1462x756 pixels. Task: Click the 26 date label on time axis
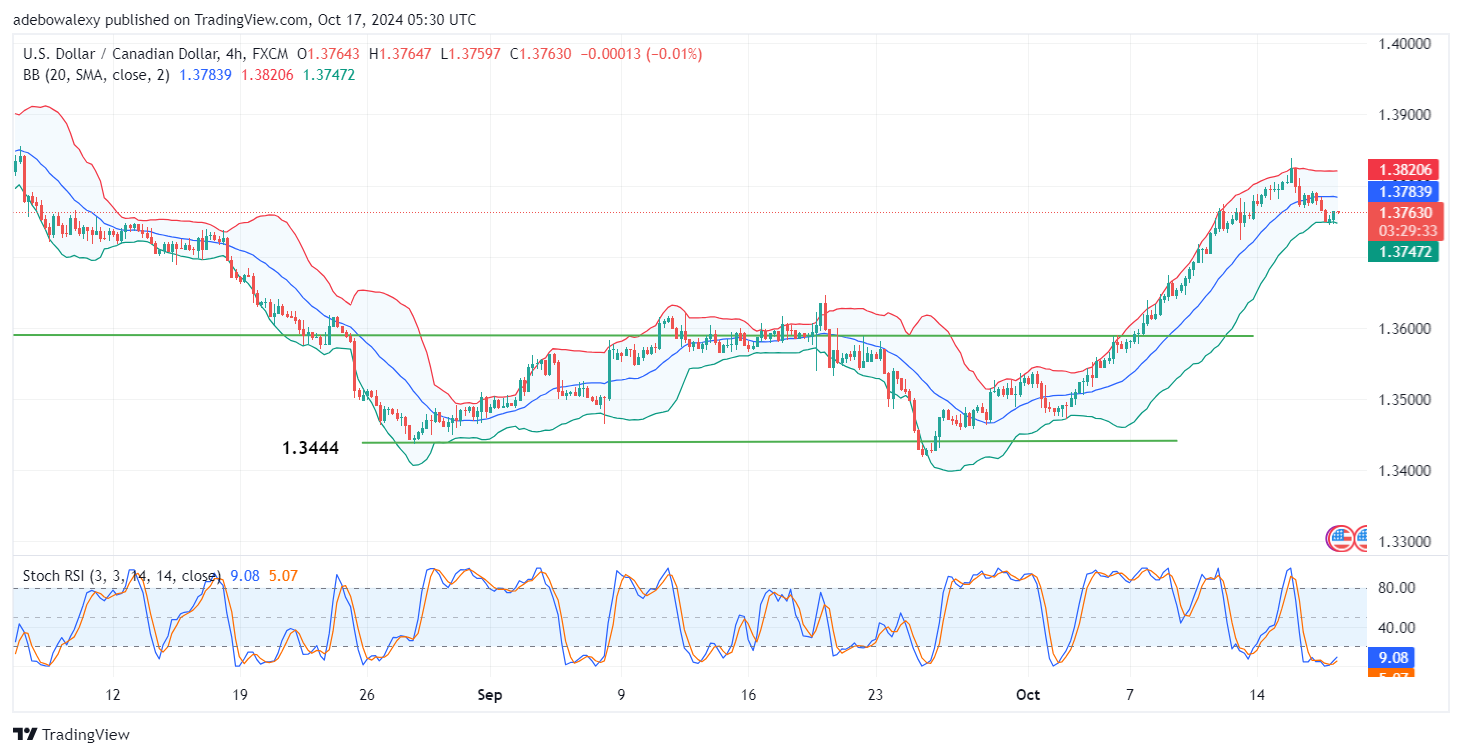coord(366,695)
